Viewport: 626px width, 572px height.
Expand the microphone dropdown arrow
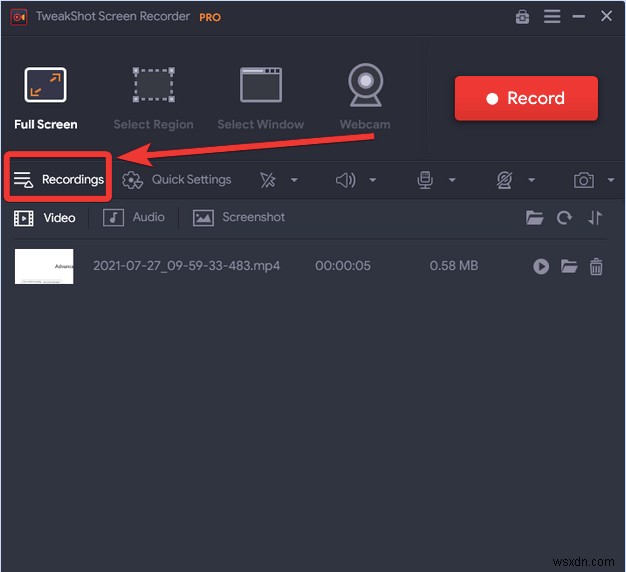452,180
